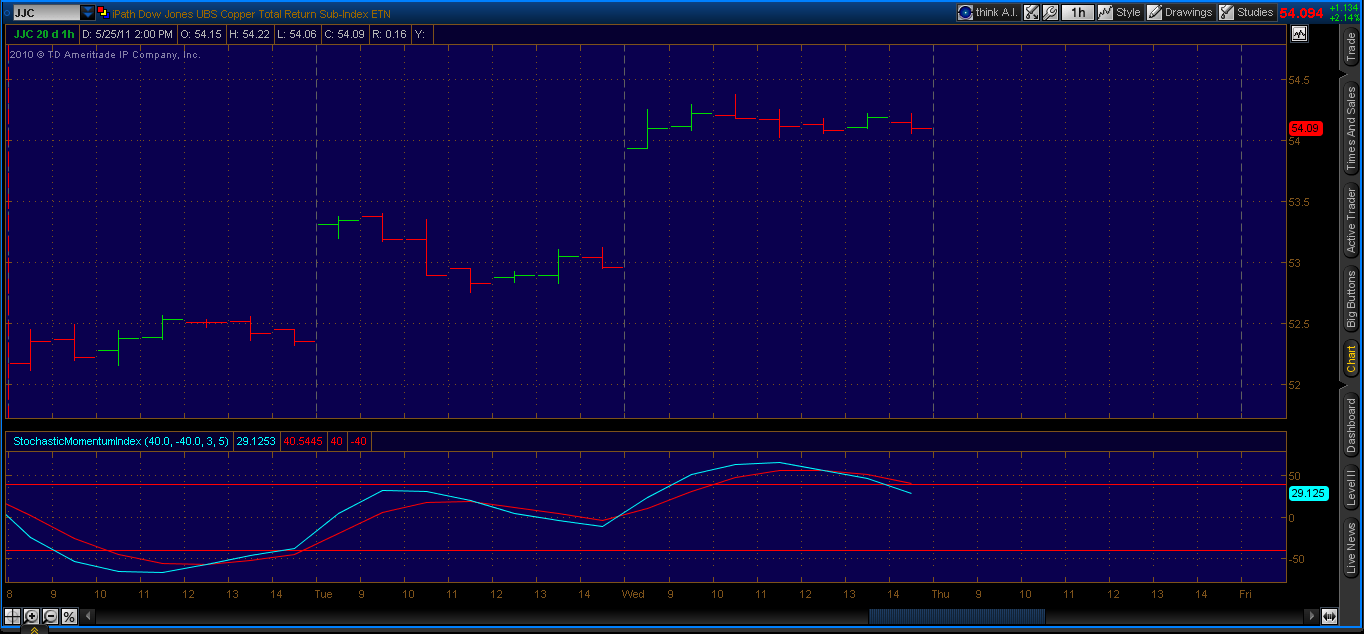This screenshot has width=1364, height=634.
Task: Click the flask quick-study icon beside think A.I.
Action: point(1032,12)
